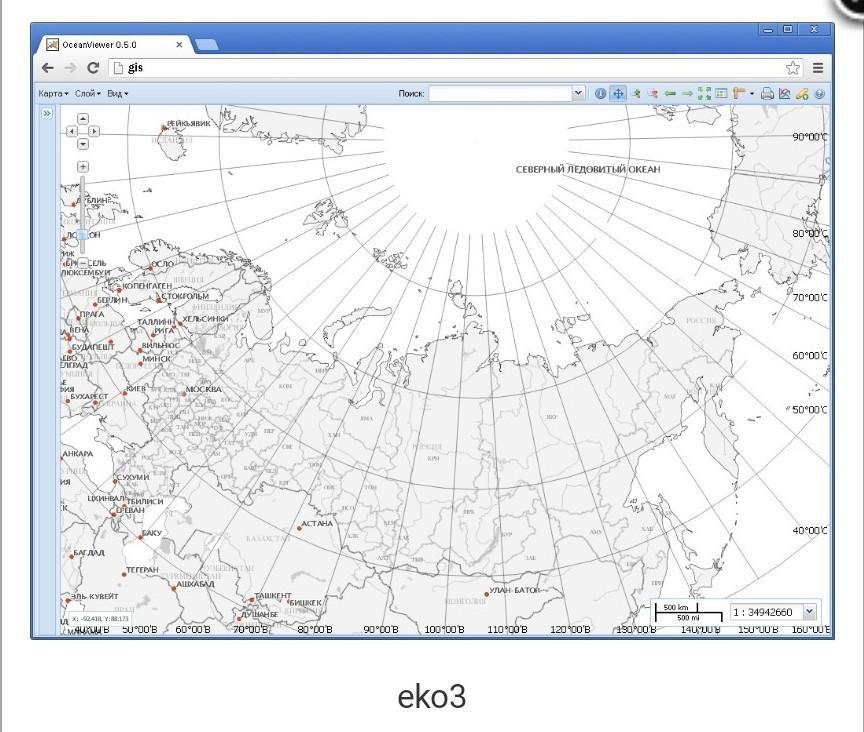Viewport: 864px width, 732px height.
Task: Click the address bar showing gis
Action: (449, 68)
